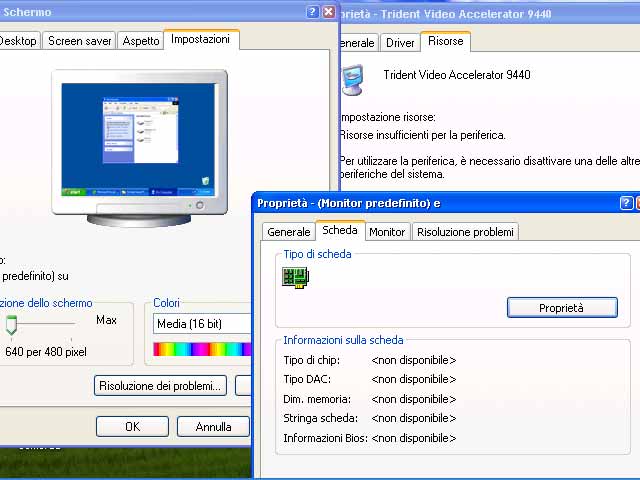Click the Max label of resolution slider
The height and width of the screenshot is (480, 640).
(x=106, y=320)
